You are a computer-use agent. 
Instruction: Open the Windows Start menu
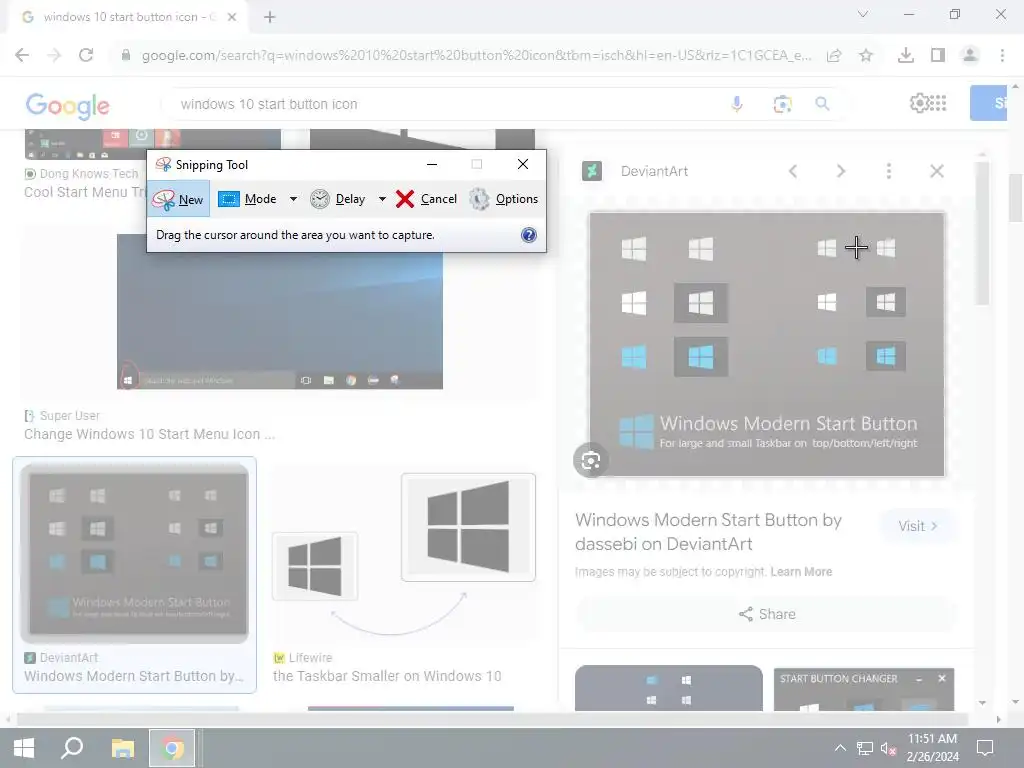coord(24,748)
